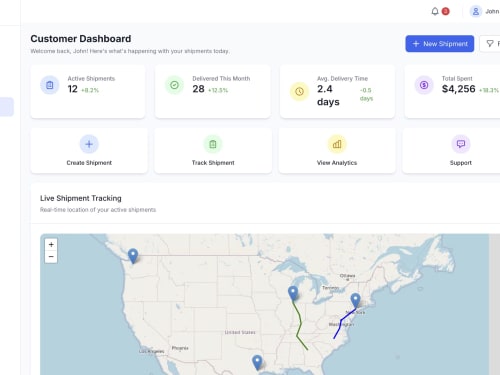Click the green shipment route line
The height and width of the screenshot is (375, 500).
pyautogui.click(x=300, y=323)
